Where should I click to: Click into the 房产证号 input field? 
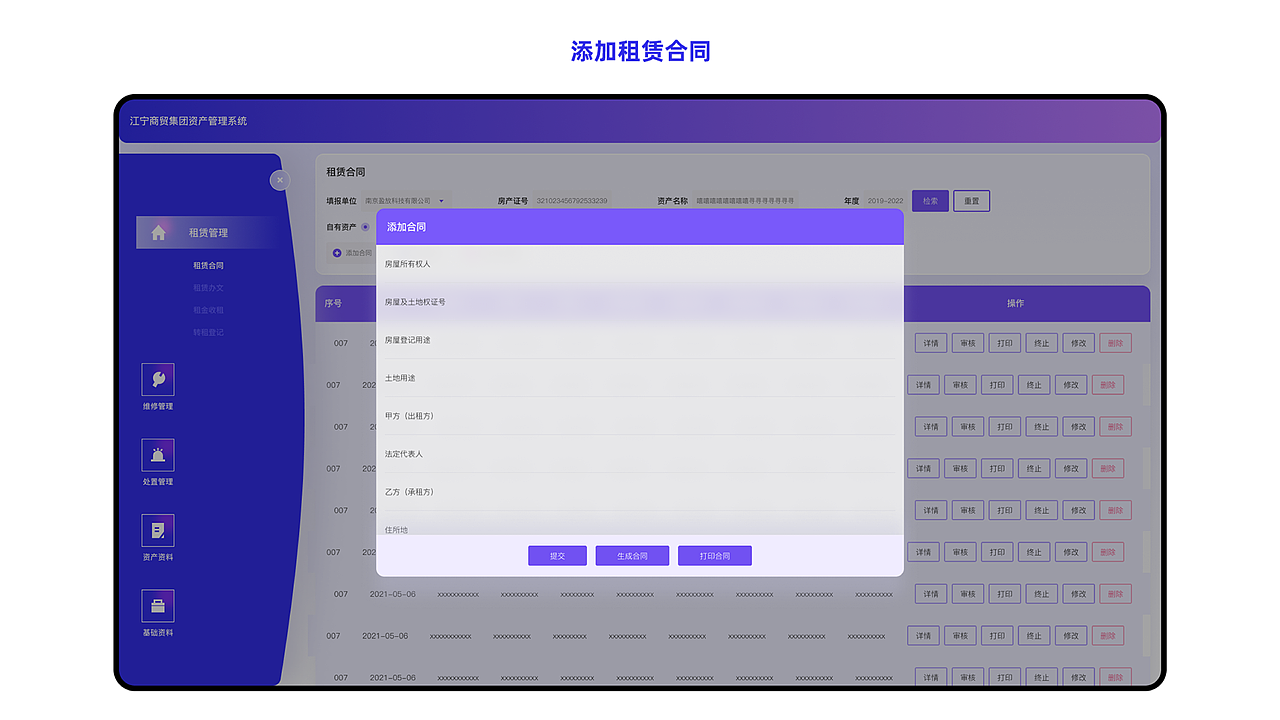pyautogui.click(x=572, y=201)
